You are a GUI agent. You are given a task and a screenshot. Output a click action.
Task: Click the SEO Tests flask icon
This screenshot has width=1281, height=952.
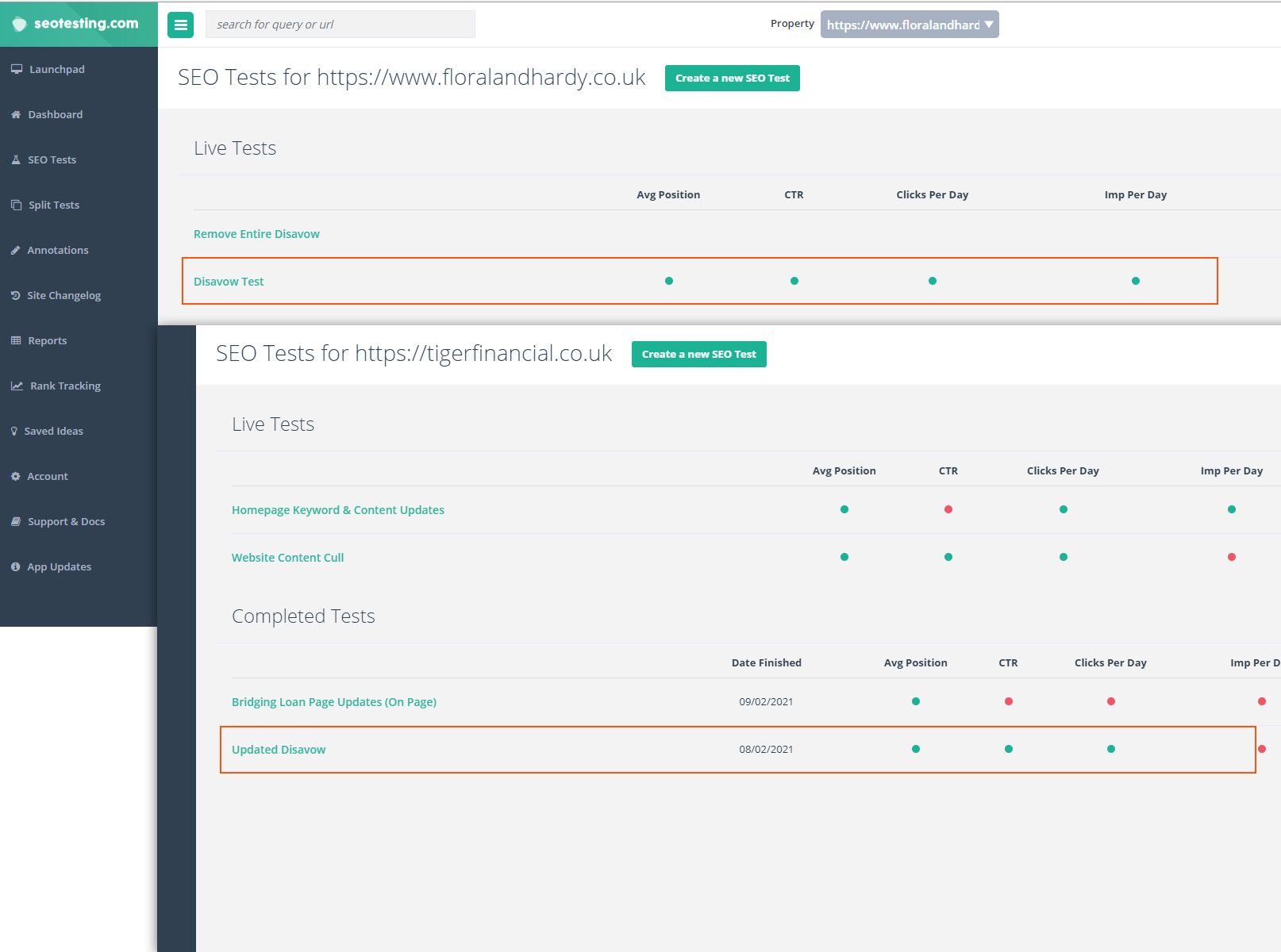click(x=16, y=159)
